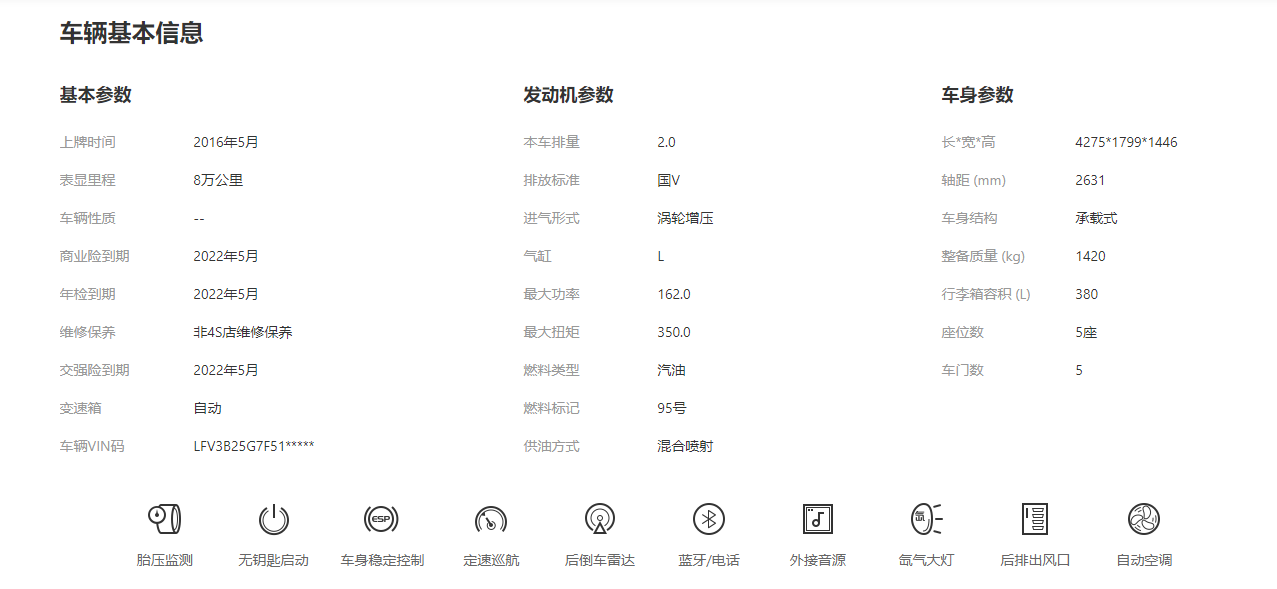
Task: Select the 混合喷射 fuel supply value
Action: [x=685, y=446]
